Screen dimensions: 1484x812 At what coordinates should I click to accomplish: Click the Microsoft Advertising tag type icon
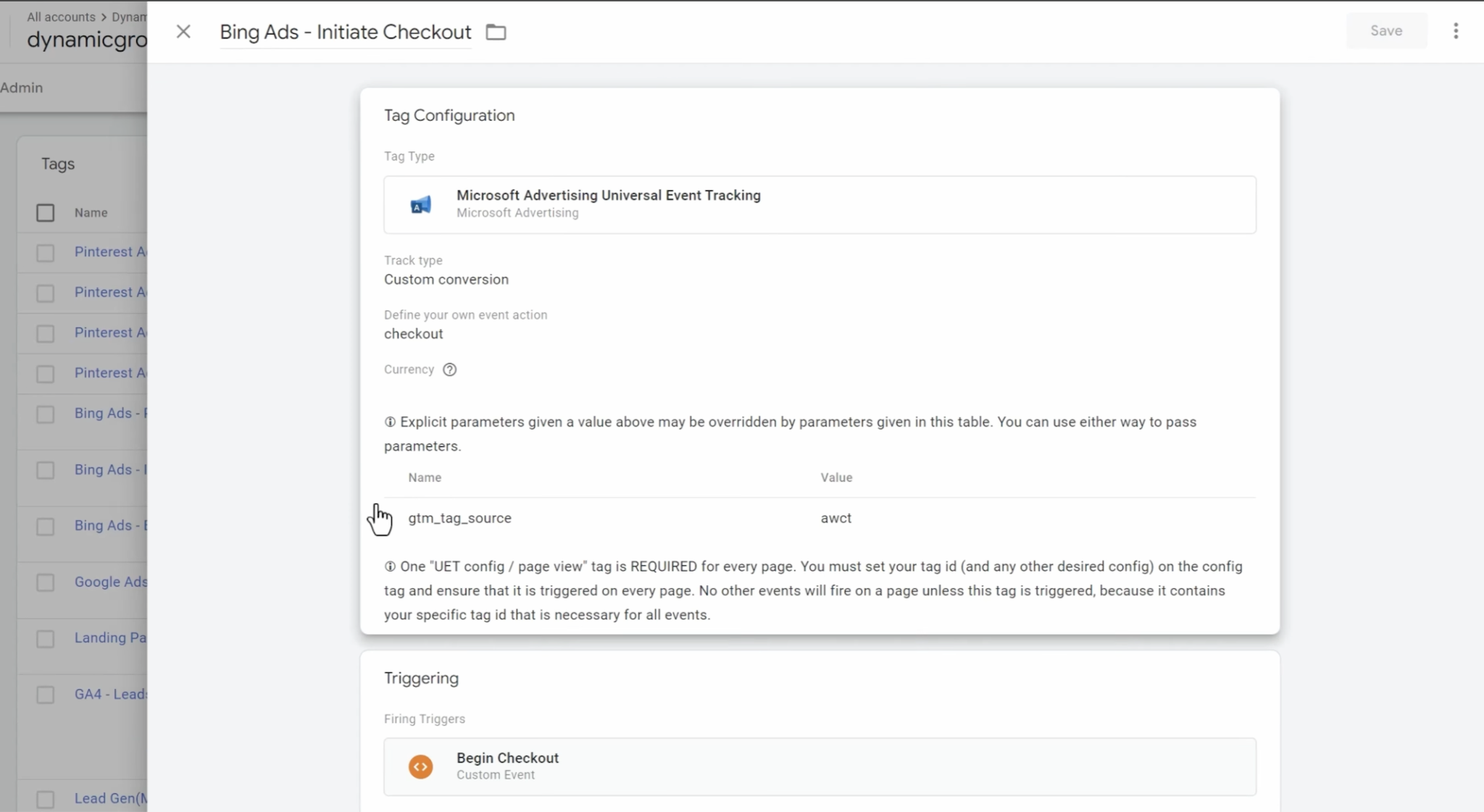point(420,205)
